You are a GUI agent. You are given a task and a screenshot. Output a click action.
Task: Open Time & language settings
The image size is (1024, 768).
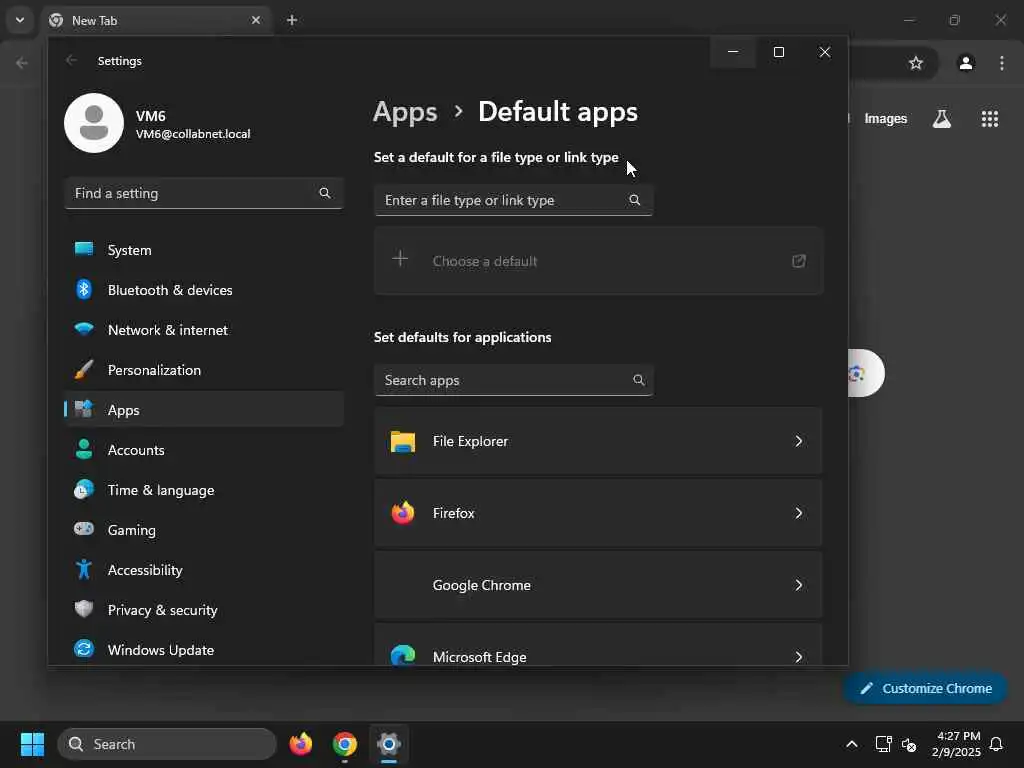click(x=204, y=490)
